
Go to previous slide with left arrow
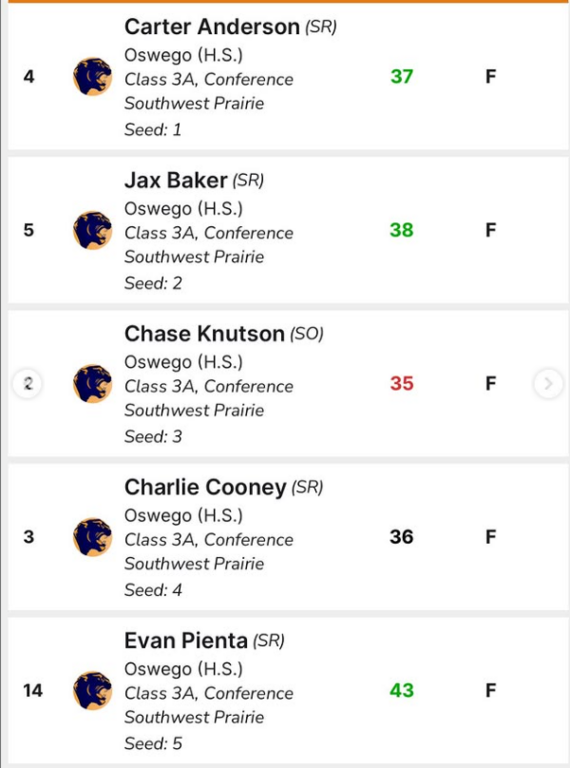(27, 384)
